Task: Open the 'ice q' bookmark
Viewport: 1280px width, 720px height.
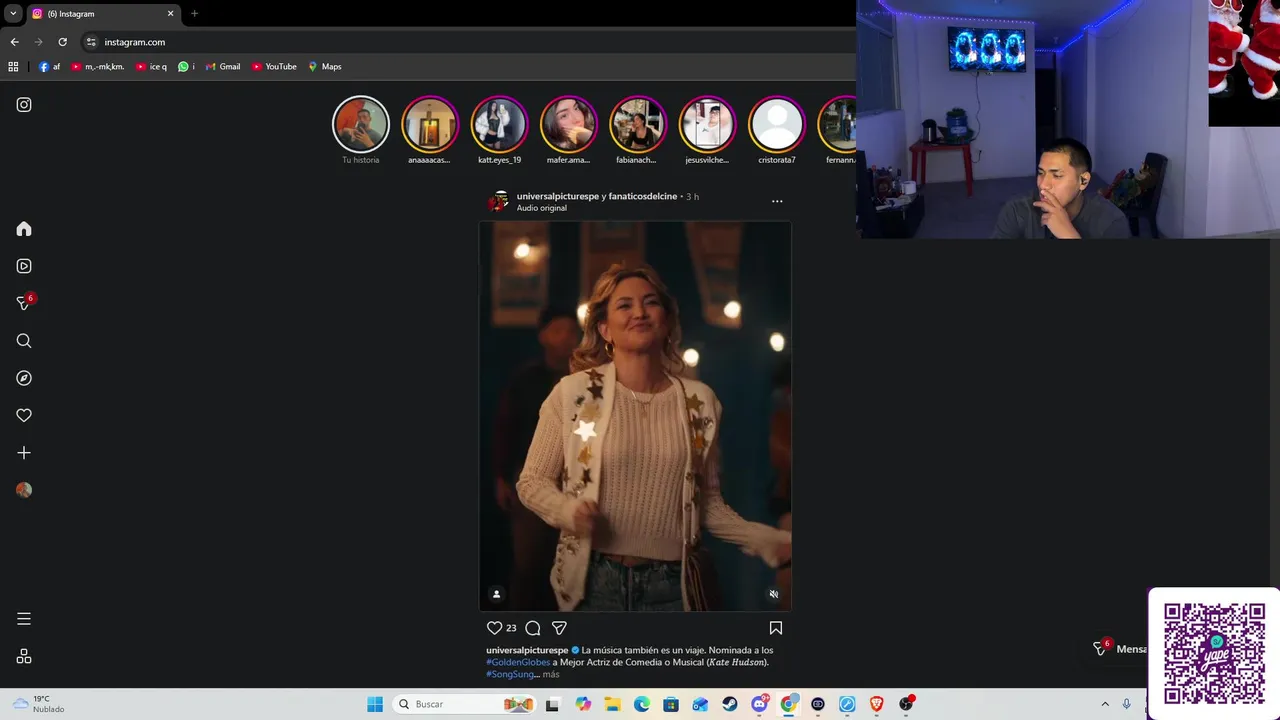Action: pyautogui.click(x=151, y=67)
